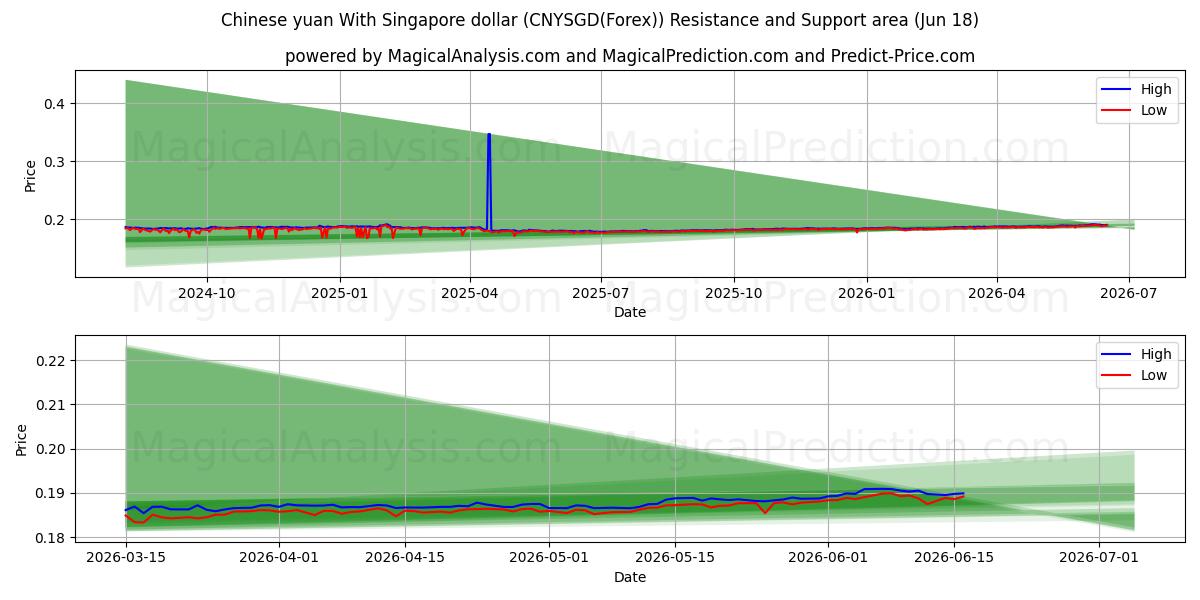This screenshot has height=600, width=1200.
Task: Click the '0.20' y-axis label
Action: [51, 450]
